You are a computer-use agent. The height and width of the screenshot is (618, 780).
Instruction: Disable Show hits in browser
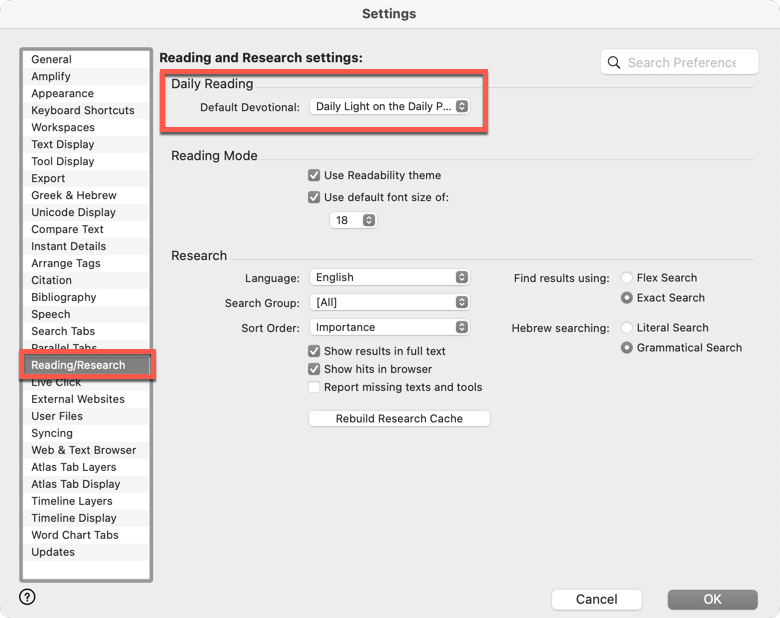coord(314,369)
